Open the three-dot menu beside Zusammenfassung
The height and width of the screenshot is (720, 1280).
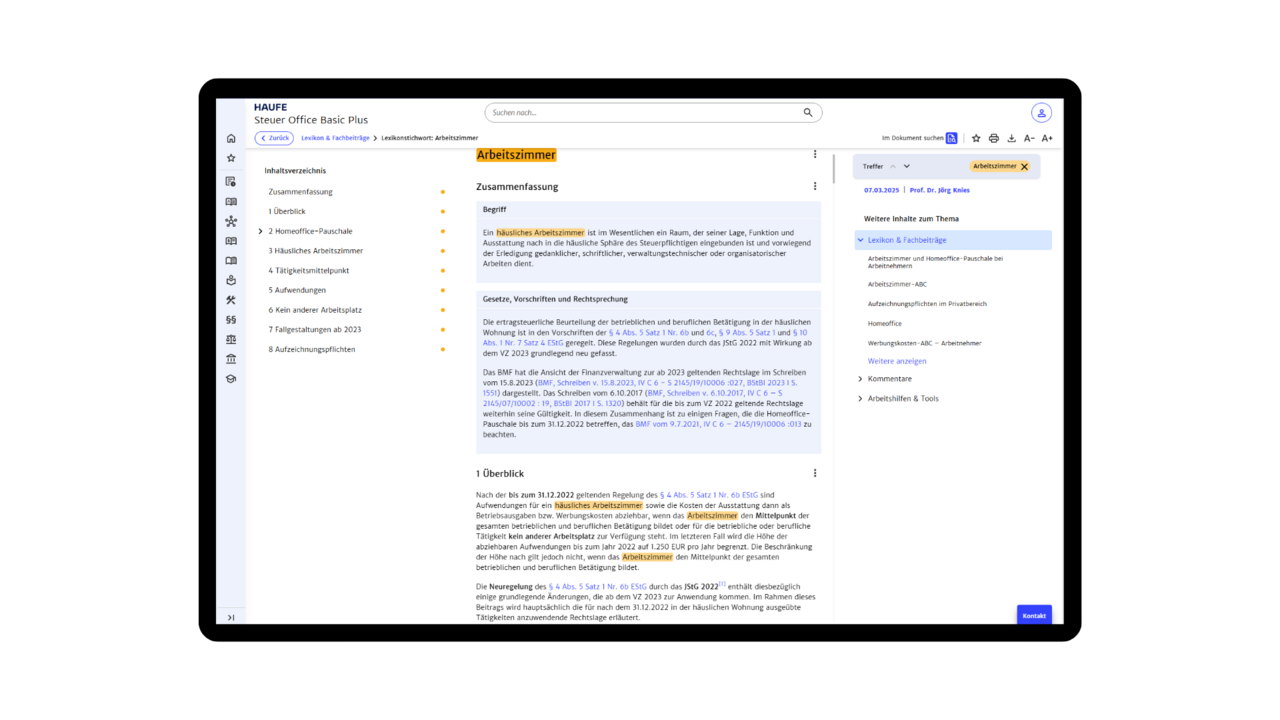815,186
